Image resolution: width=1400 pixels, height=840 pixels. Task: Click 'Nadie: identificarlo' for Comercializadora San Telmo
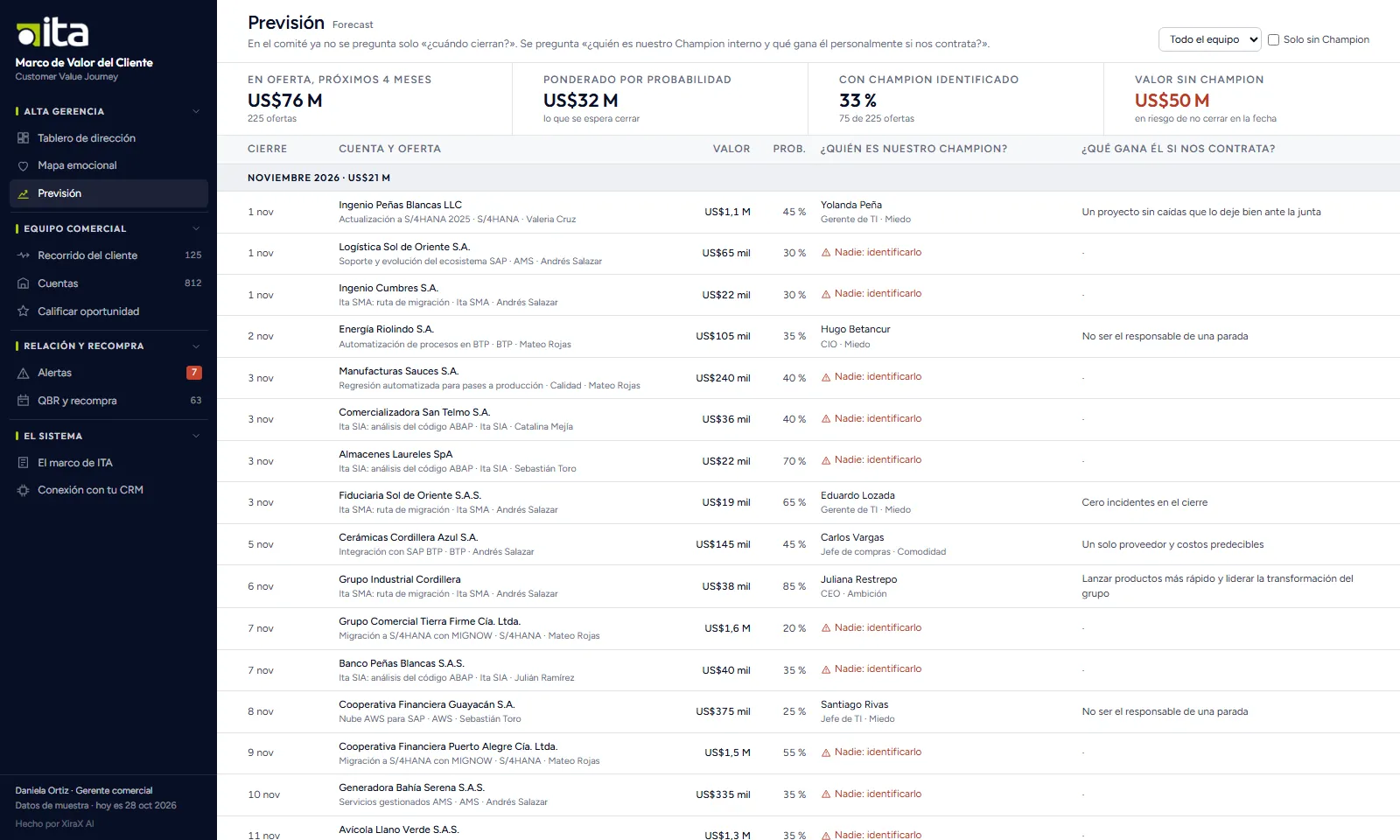(878, 418)
